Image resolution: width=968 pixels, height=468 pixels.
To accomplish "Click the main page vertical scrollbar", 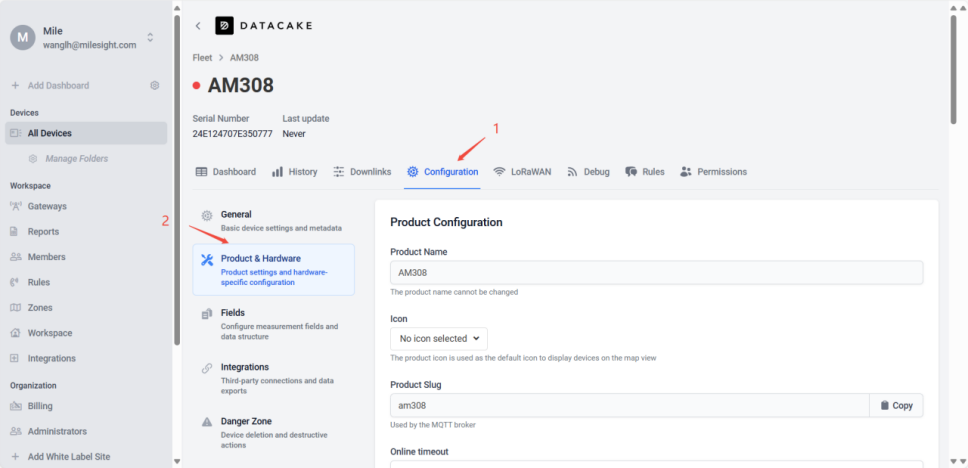I will (954, 68).
